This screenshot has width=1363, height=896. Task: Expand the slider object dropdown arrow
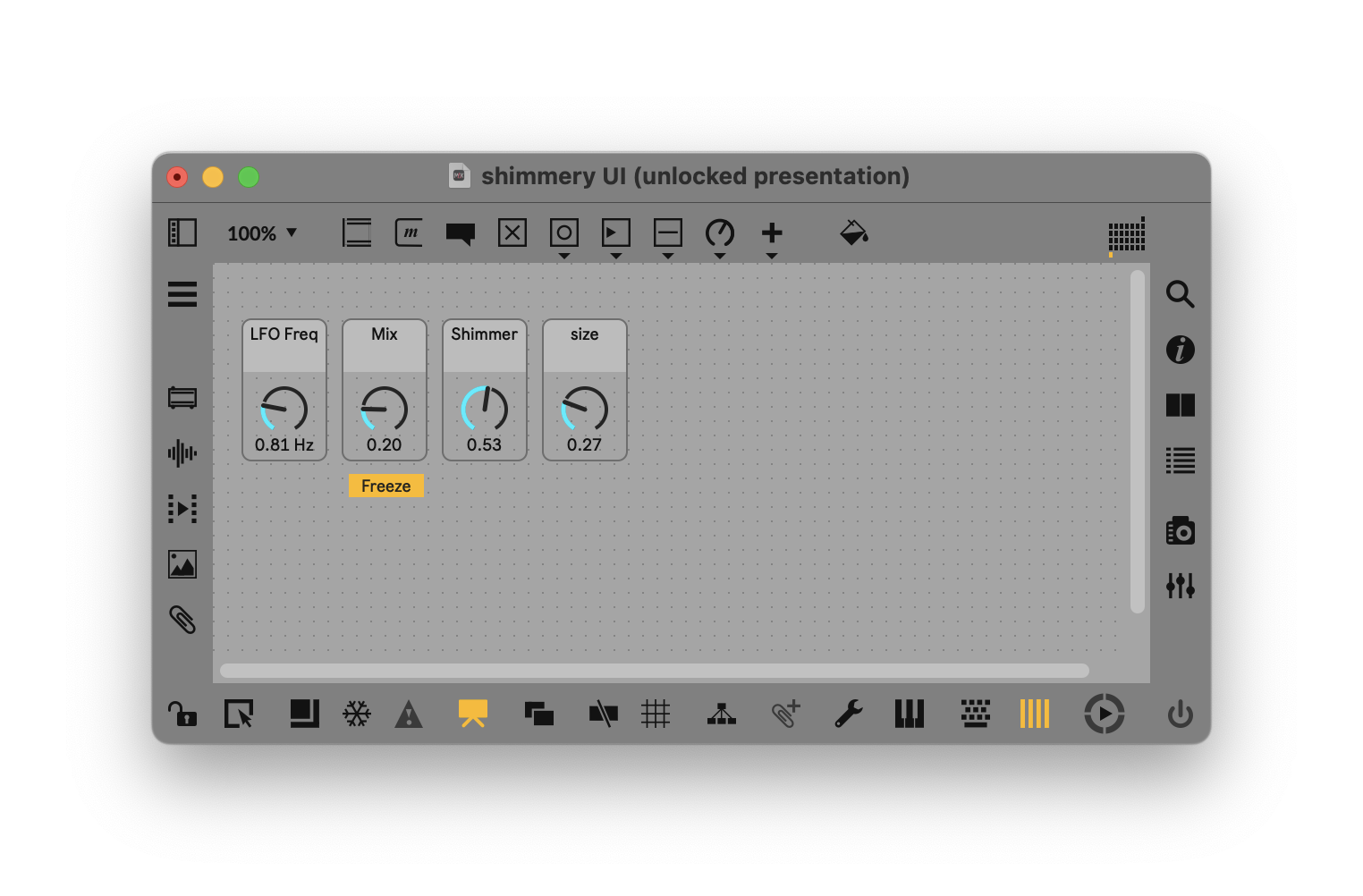(668, 257)
